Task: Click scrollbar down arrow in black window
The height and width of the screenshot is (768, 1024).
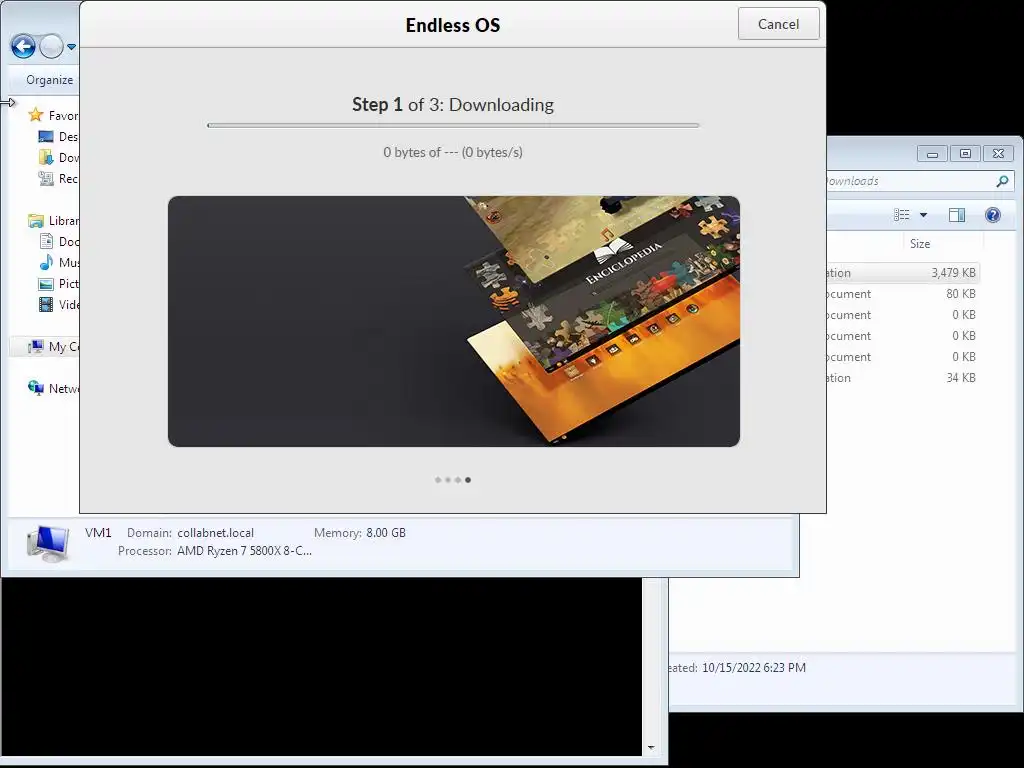Action: click(651, 748)
